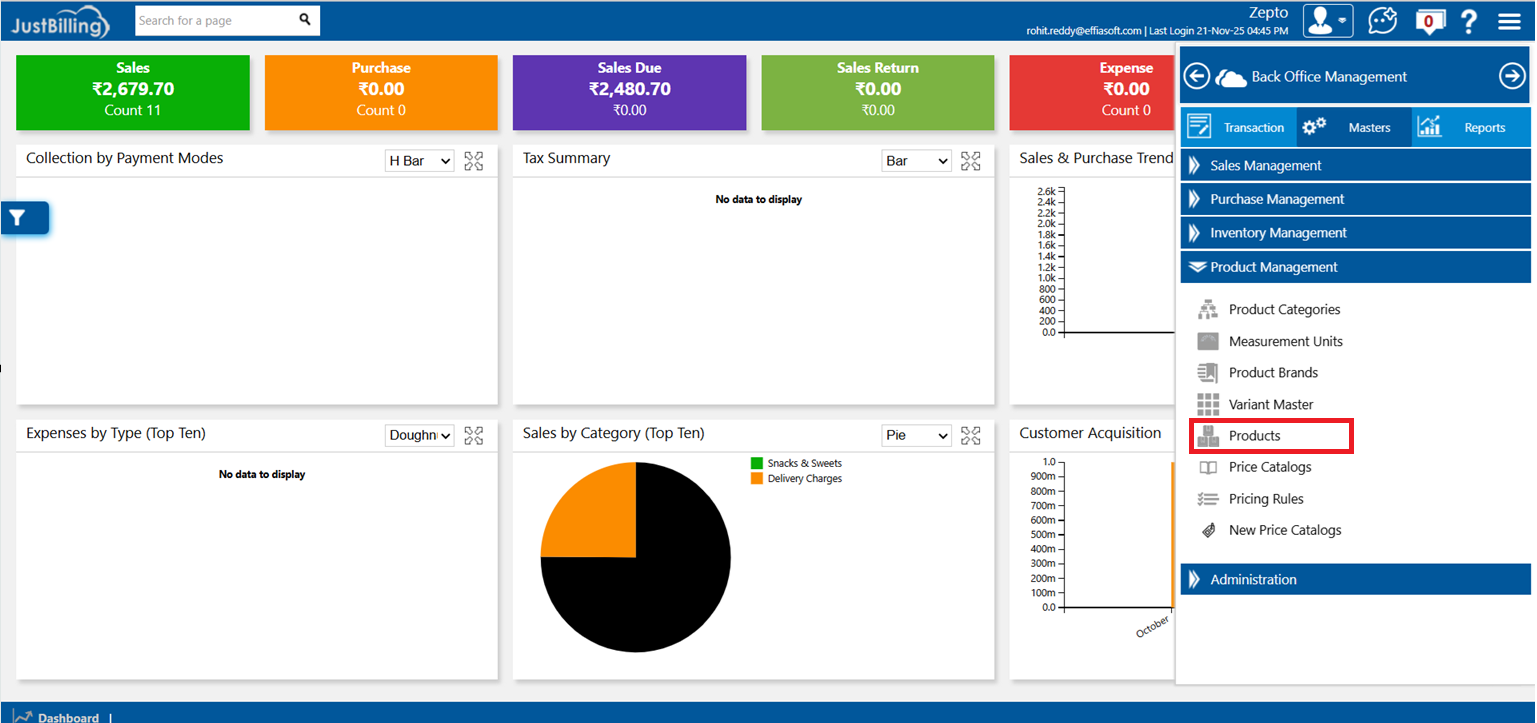
Task: Open the Pie chart type dropdown
Action: [916, 436]
